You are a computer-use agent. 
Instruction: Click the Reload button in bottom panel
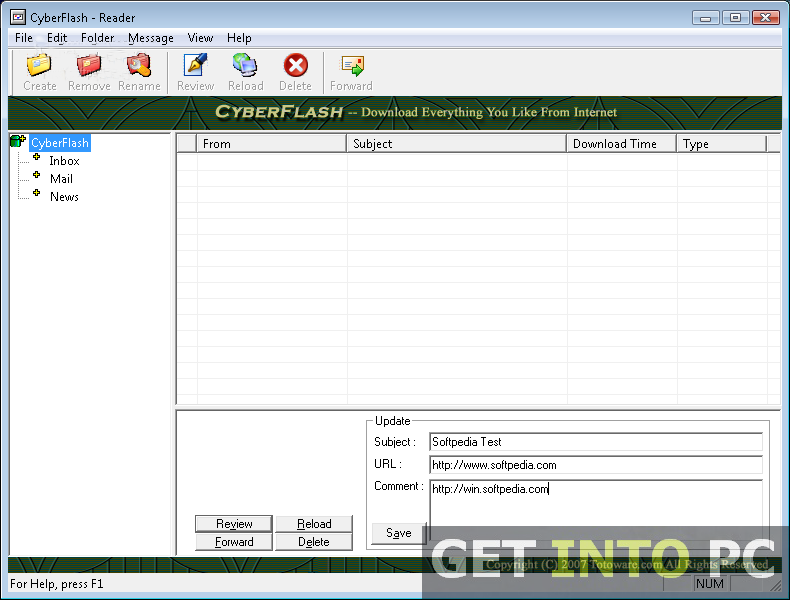(314, 524)
